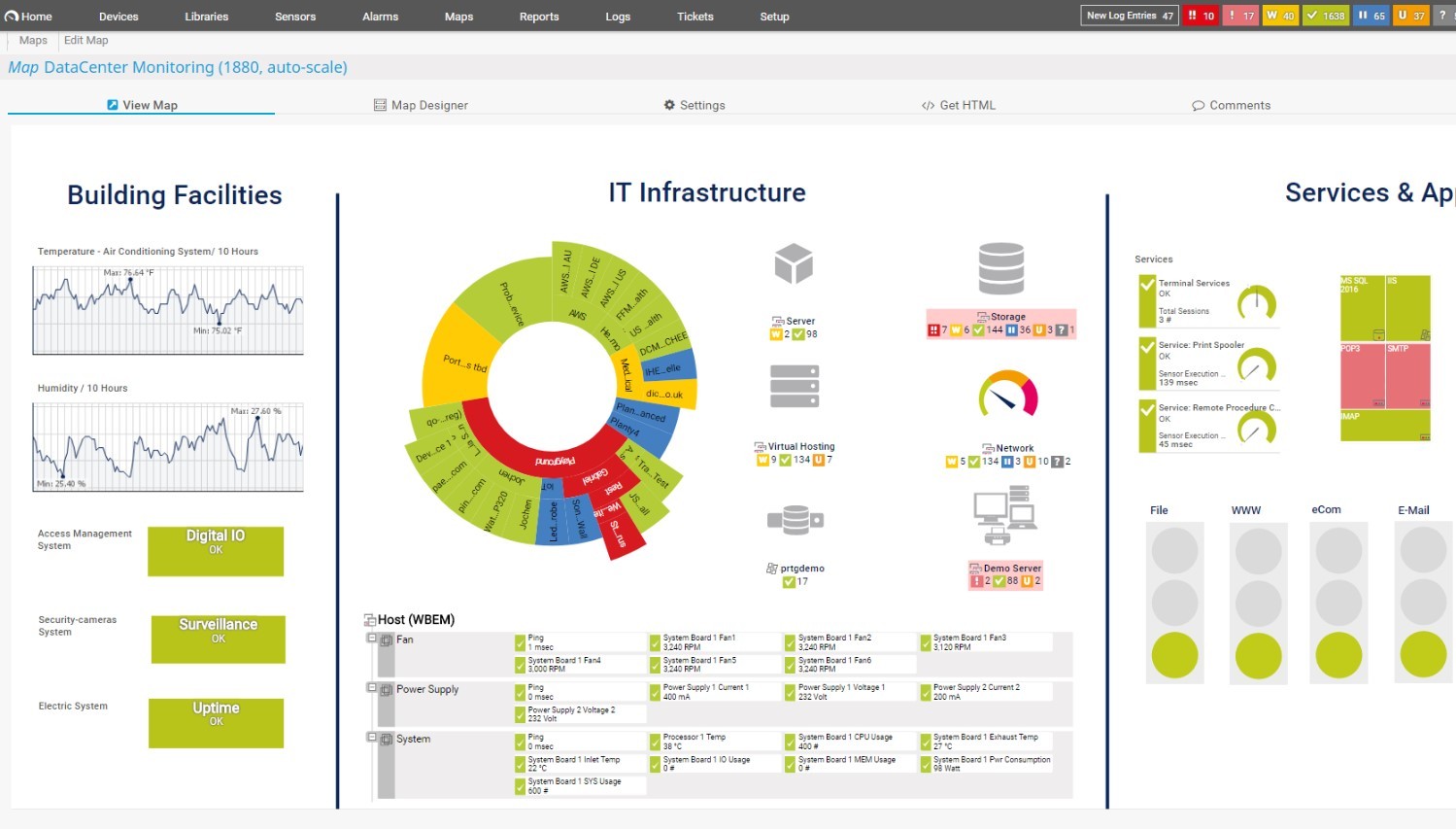Open the help question mark icon

pos(1446,16)
